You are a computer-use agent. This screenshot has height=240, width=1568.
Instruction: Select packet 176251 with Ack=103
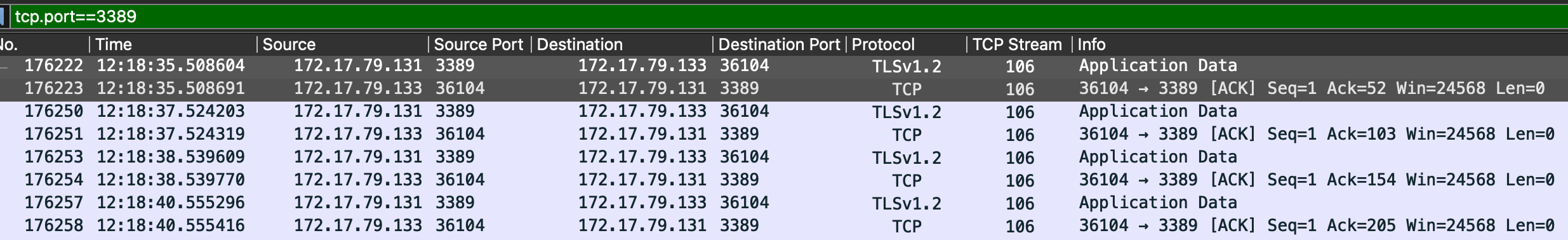(784, 134)
